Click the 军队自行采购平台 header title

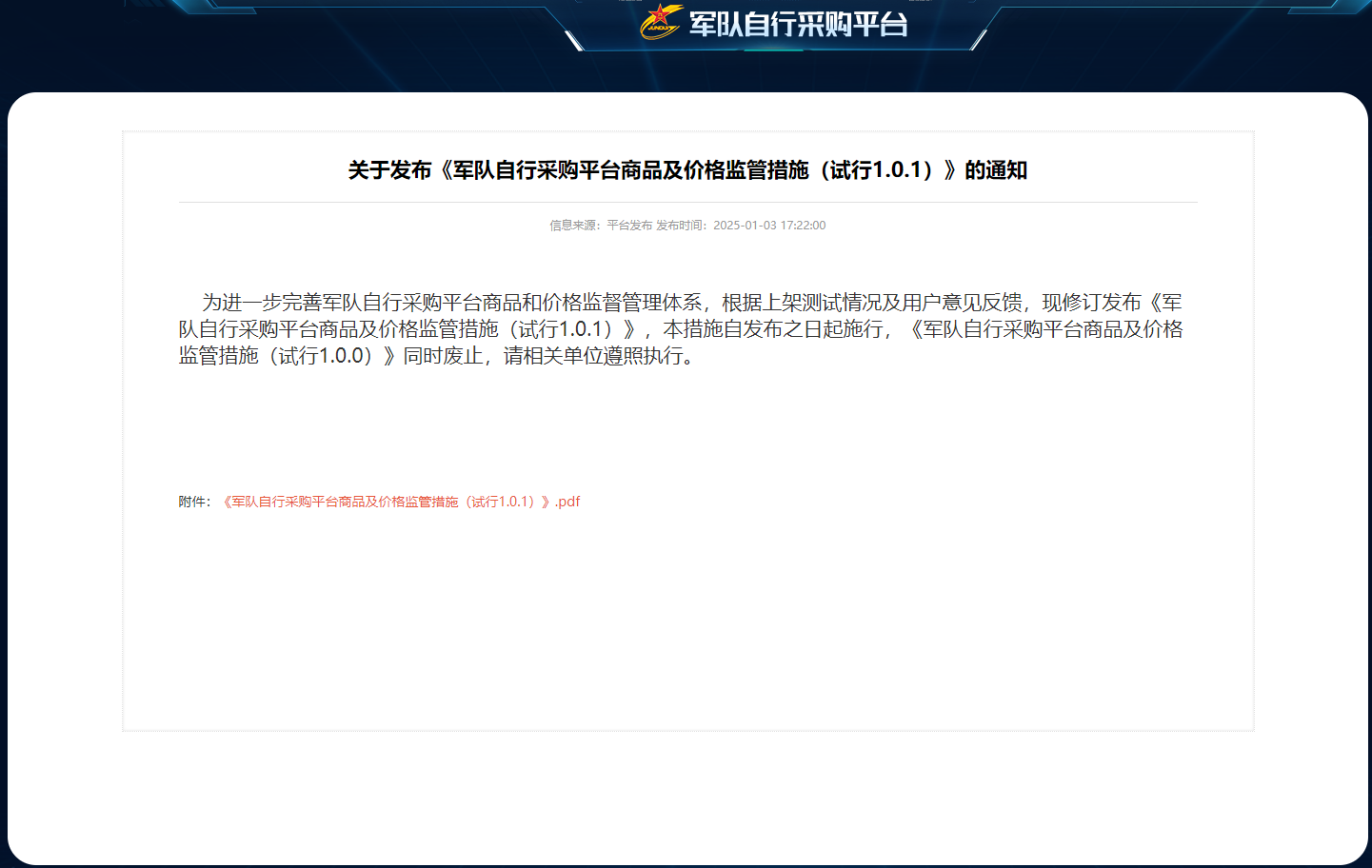pos(798,24)
